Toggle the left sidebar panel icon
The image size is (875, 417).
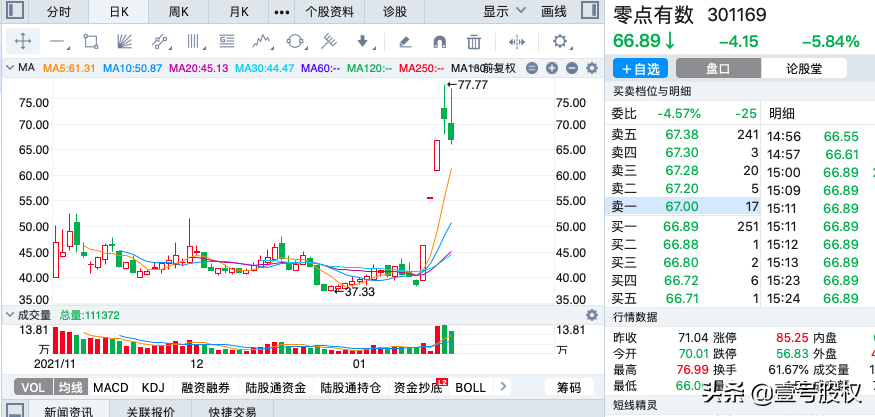tap(15, 11)
